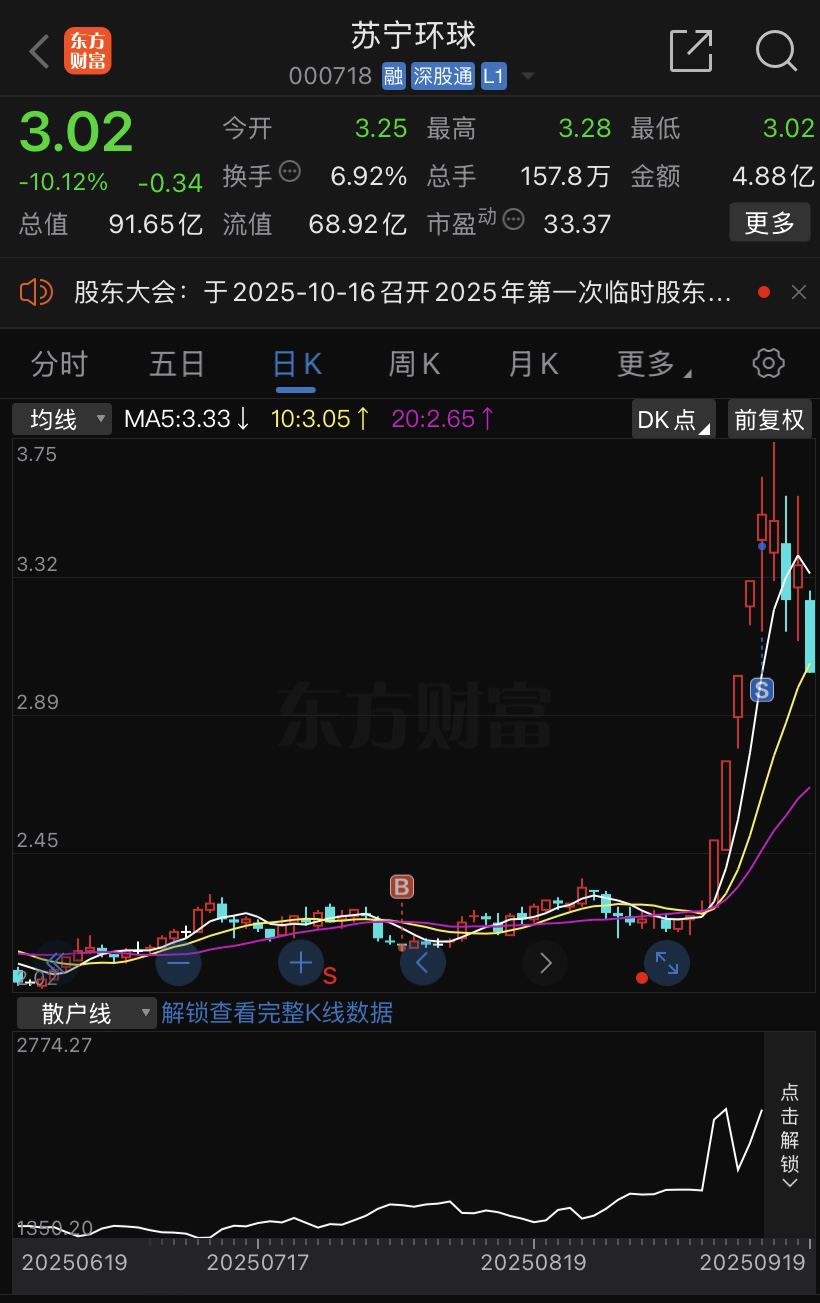Tap the 苏宁环球 stock title
820x1303 pixels.
point(414,35)
